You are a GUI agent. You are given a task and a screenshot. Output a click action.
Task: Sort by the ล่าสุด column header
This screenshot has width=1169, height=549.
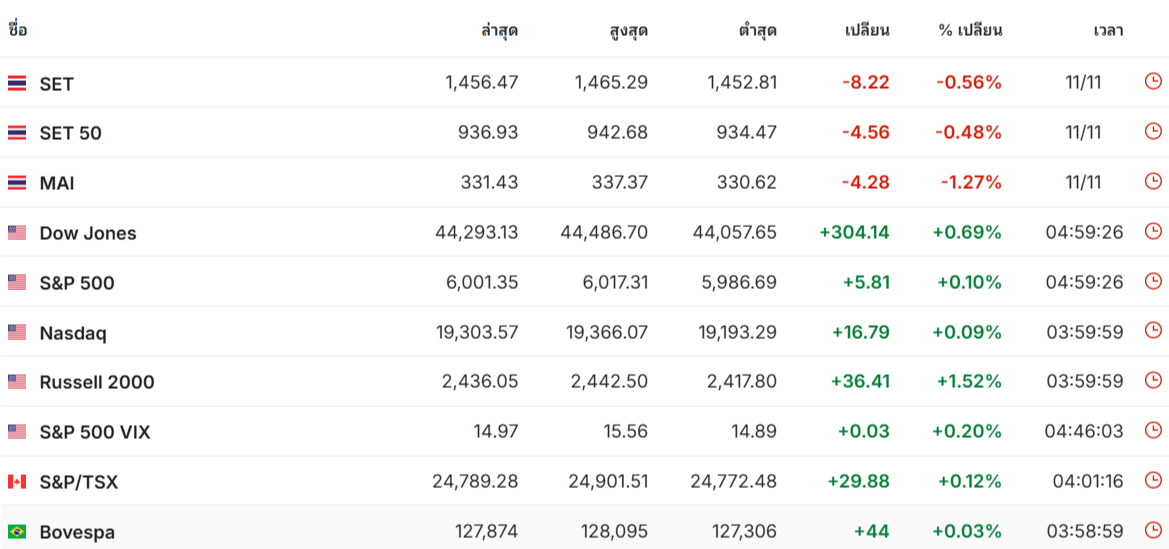click(500, 31)
